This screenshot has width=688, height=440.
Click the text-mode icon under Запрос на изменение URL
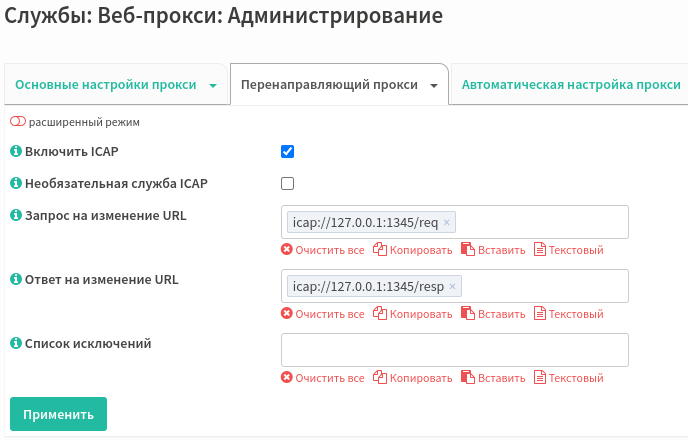(540, 250)
